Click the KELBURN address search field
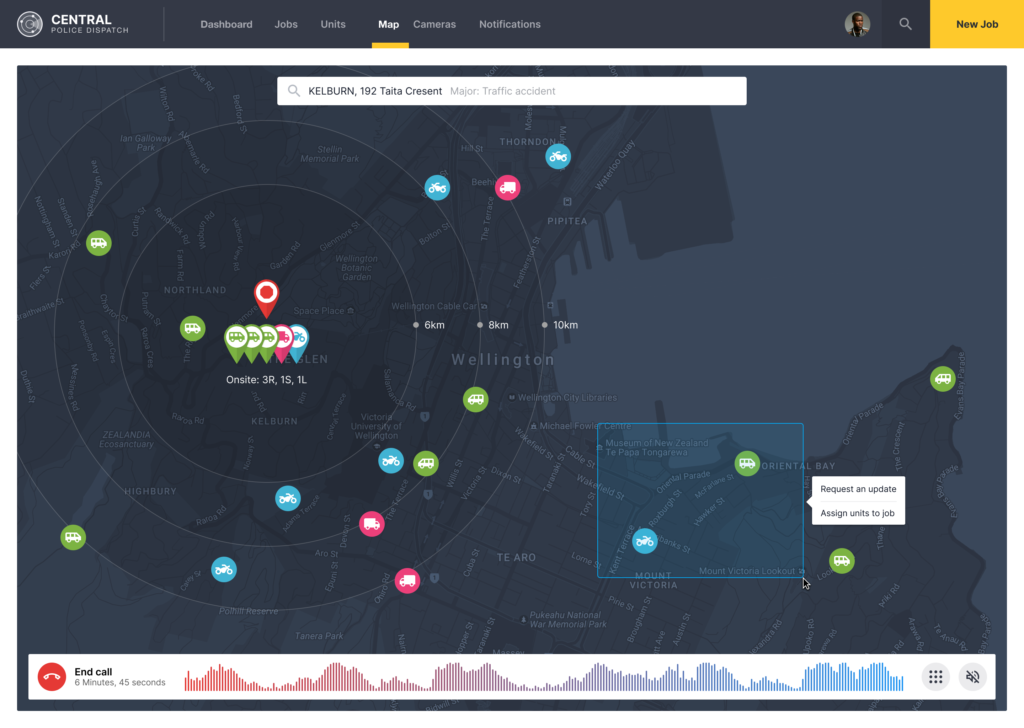Viewport: 1024px width, 728px height. tap(511, 90)
